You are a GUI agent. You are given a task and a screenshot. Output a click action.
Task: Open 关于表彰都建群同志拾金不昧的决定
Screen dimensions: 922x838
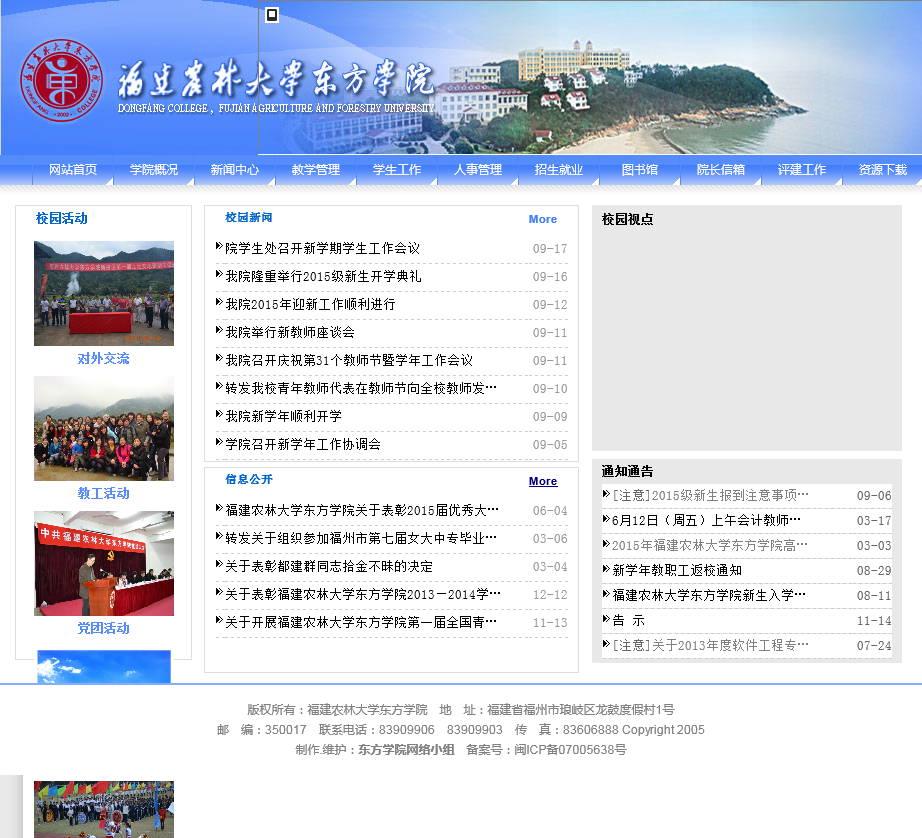329,566
